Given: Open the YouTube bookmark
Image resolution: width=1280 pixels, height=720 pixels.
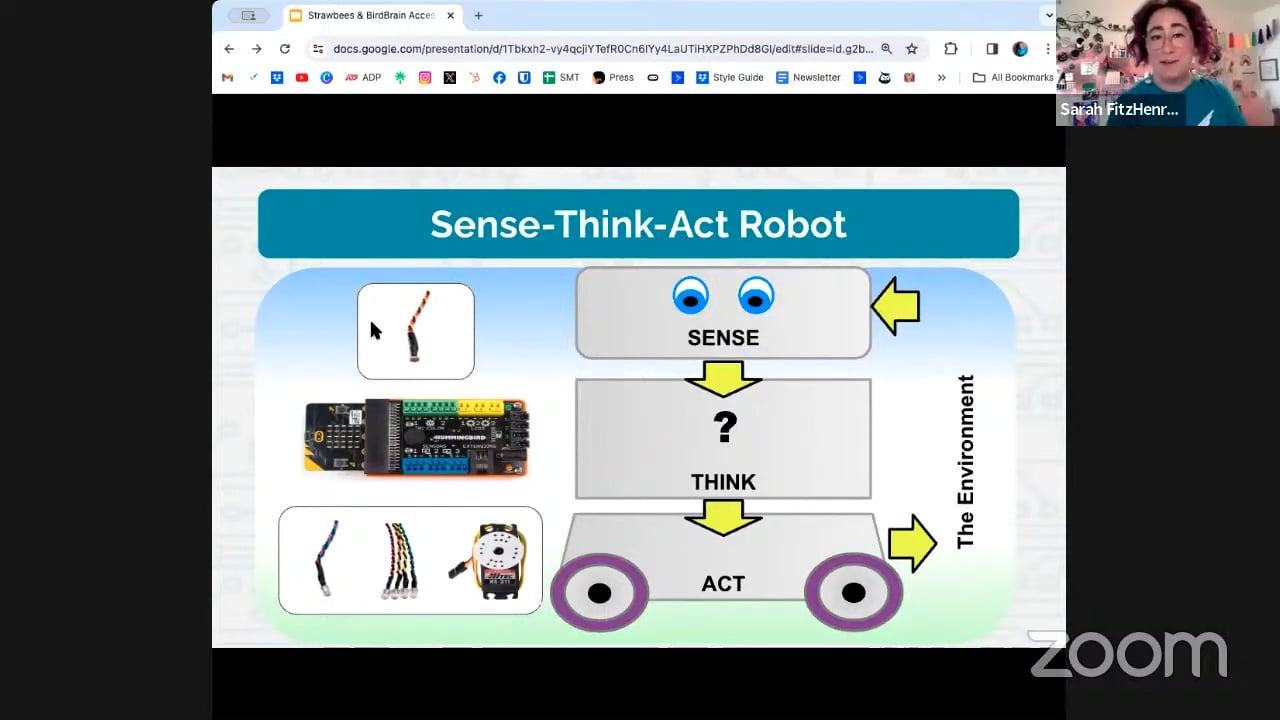Looking at the screenshot, I should (x=301, y=77).
